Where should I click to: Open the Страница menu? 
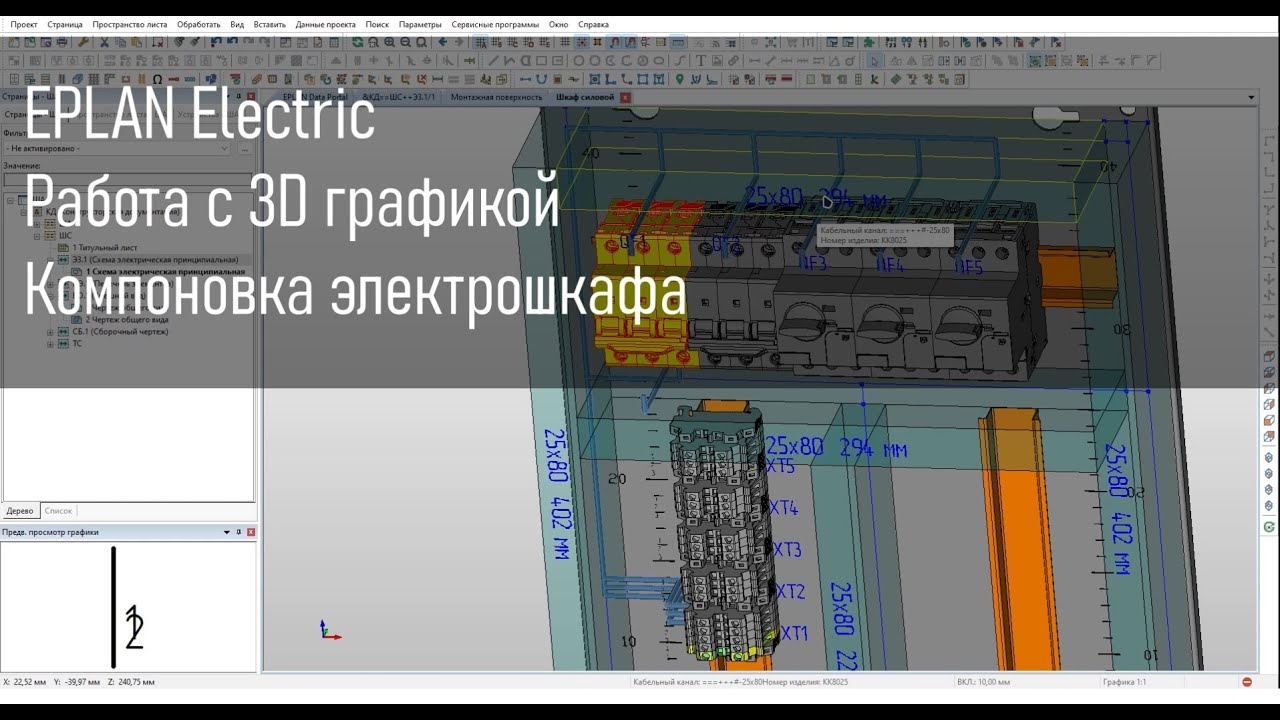click(x=65, y=24)
